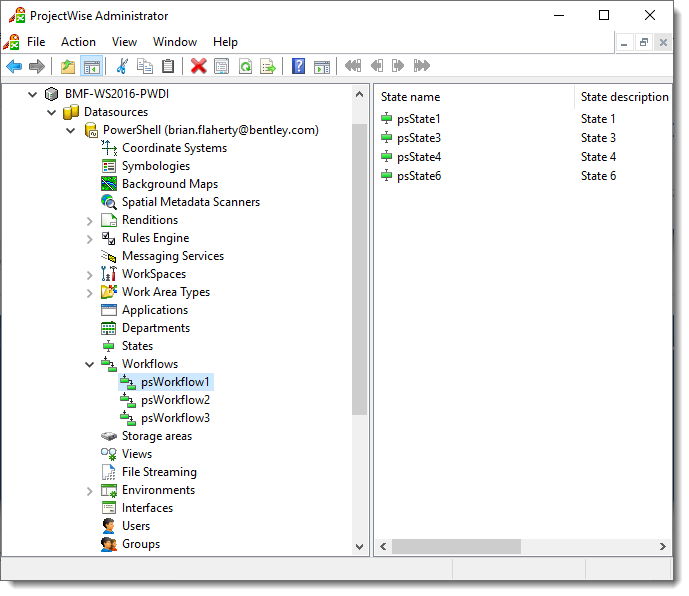Expand the Environments tree node
689x596 pixels.
[x=90, y=490]
